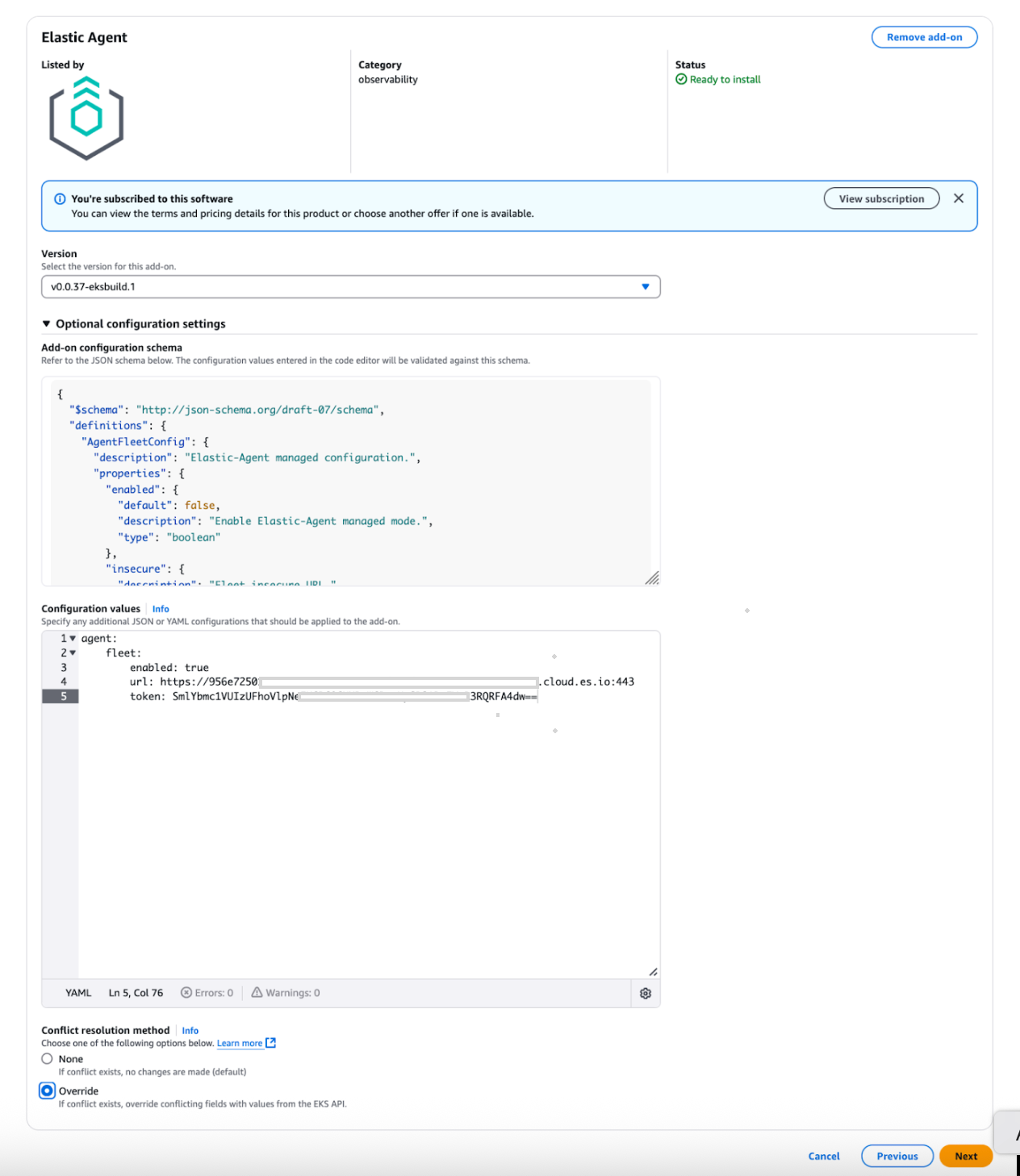Image resolution: width=1020 pixels, height=1176 pixels.
Task: Click the Learn more external link icon
Action: pyautogui.click(x=271, y=1043)
